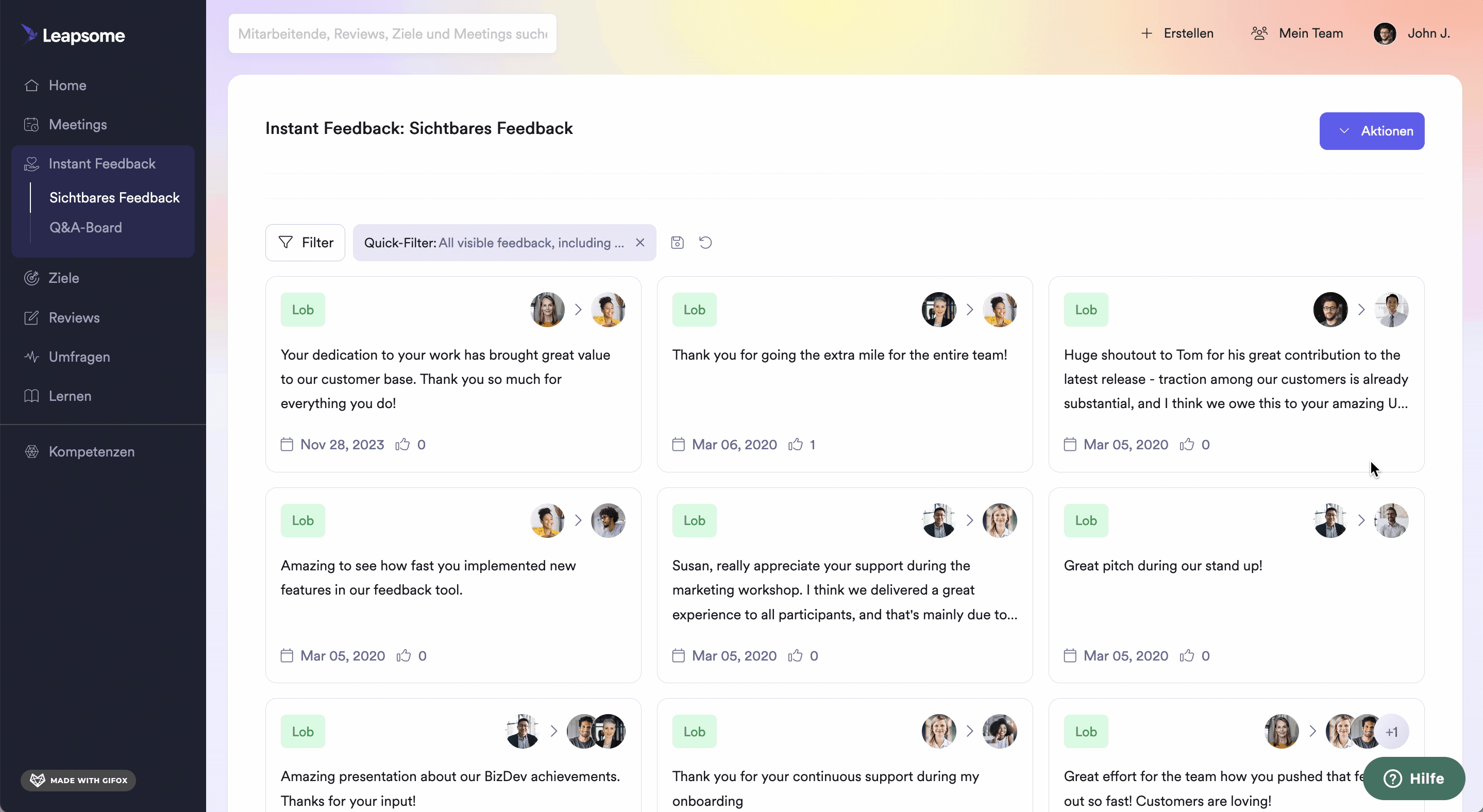Open the John J. profile menu
The height and width of the screenshot is (812, 1483).
click(1411, 33)
